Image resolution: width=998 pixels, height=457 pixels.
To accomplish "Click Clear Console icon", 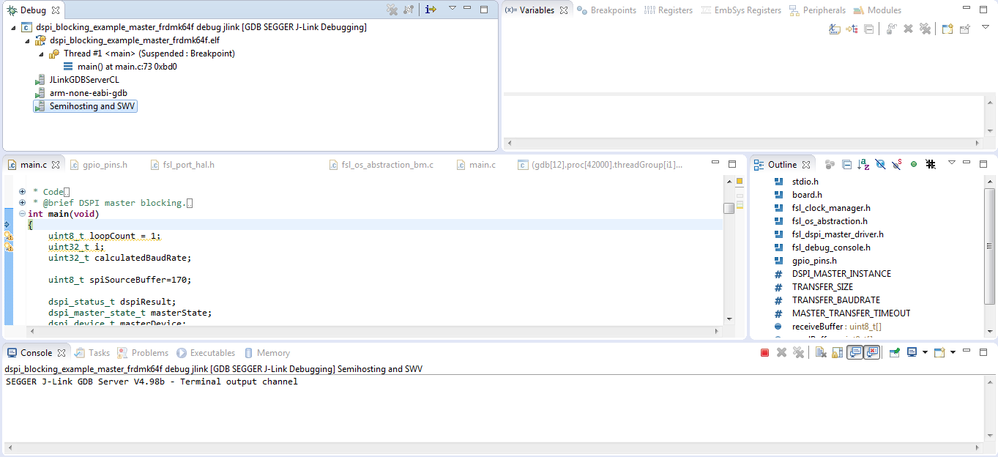I will coord(821,353).
